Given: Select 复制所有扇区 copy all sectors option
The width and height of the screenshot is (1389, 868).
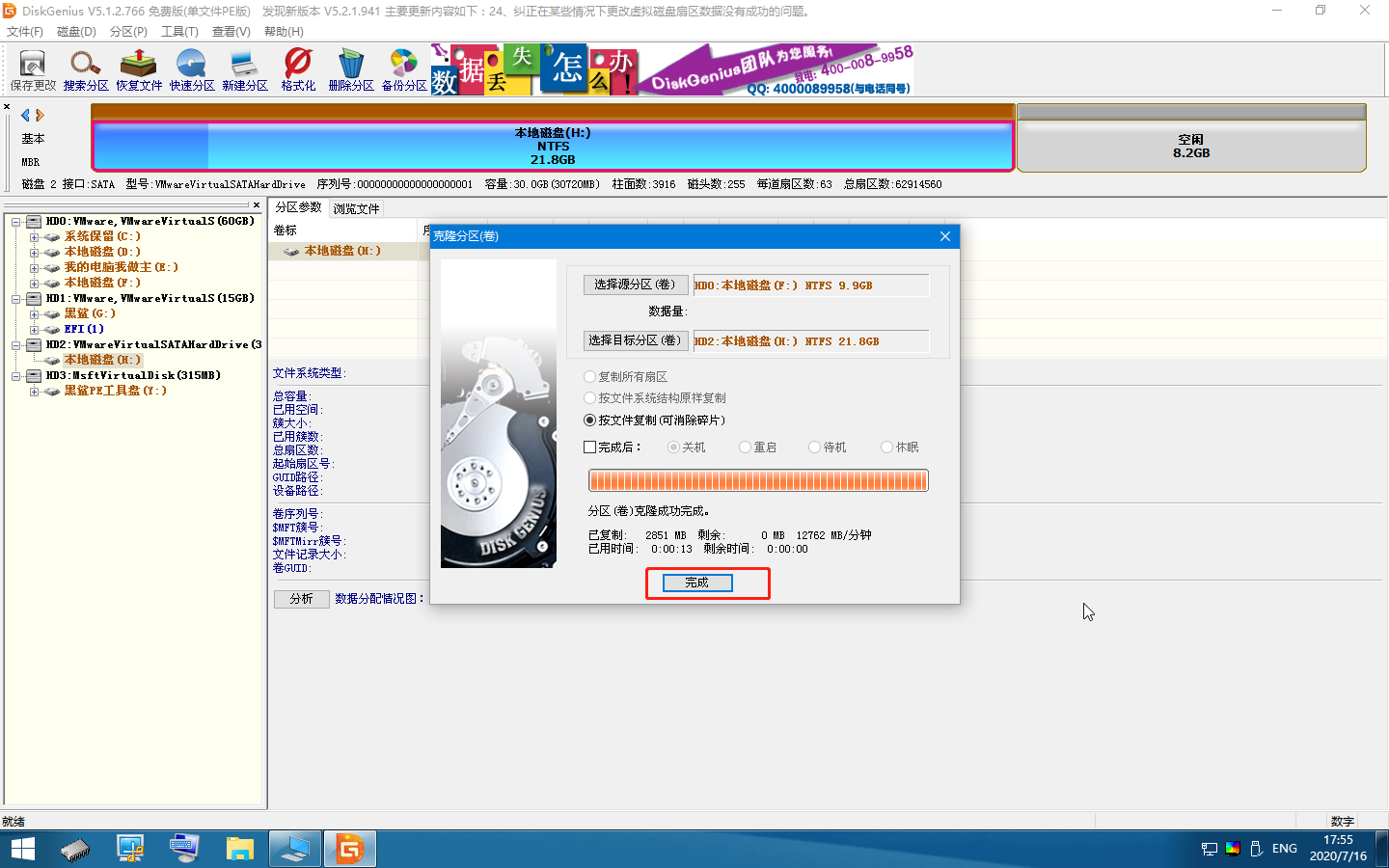Looking at the screenshot, I should pyautogui.click(x=626, y=377).
